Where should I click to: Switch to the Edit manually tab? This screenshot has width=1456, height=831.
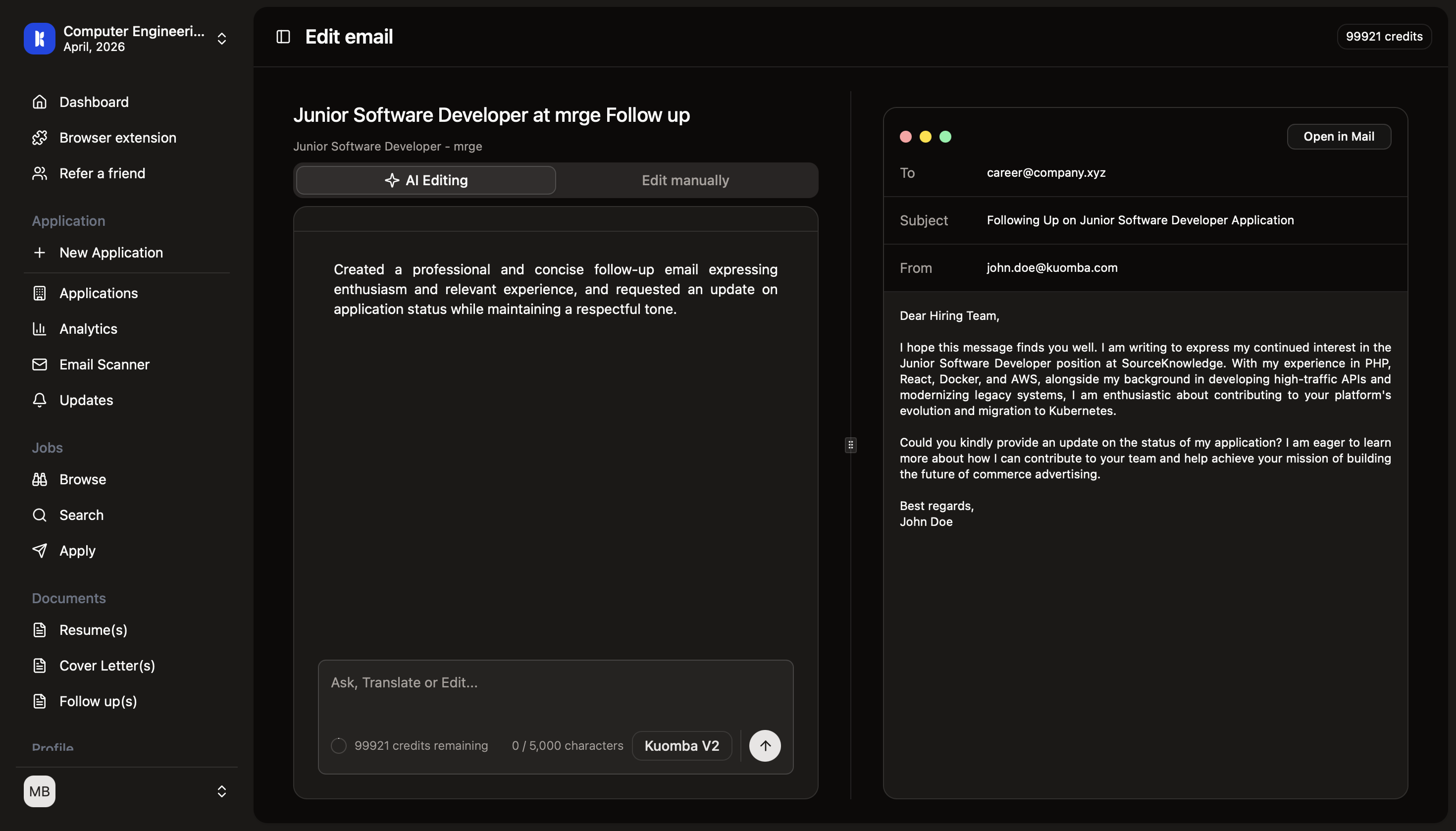point(685,180)
